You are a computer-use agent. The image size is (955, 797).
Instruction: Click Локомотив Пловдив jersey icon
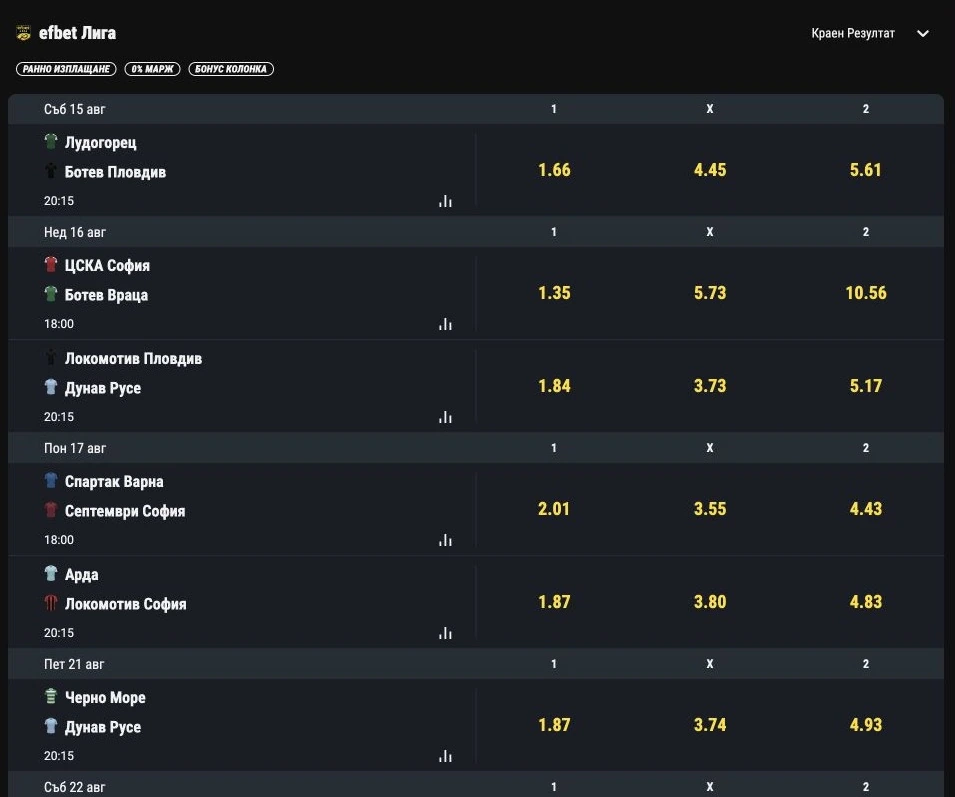pos(51,358)
